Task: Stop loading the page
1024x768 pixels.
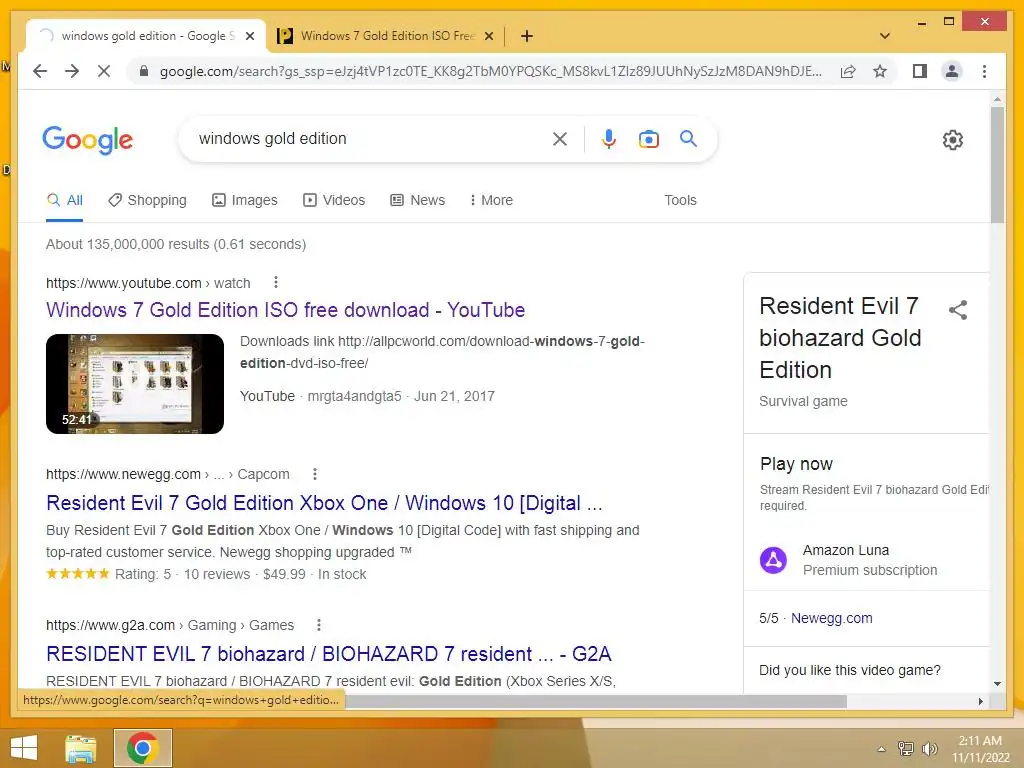Action: (104, 71)
